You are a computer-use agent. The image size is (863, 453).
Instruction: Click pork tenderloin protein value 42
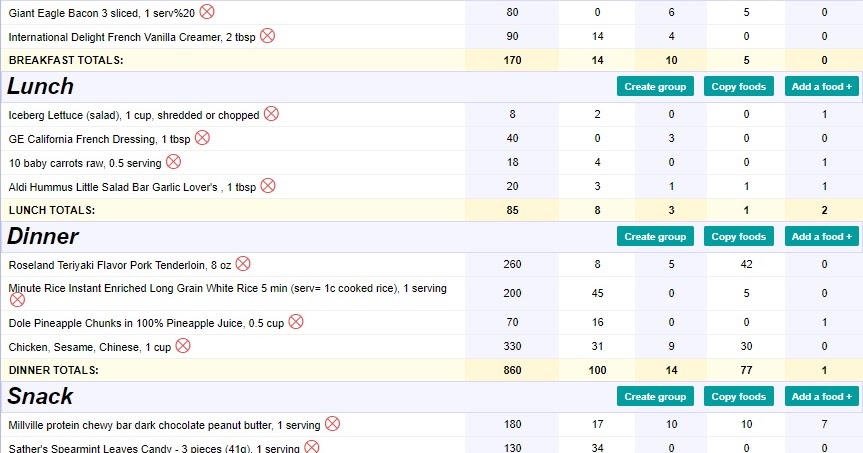point(746,264)
